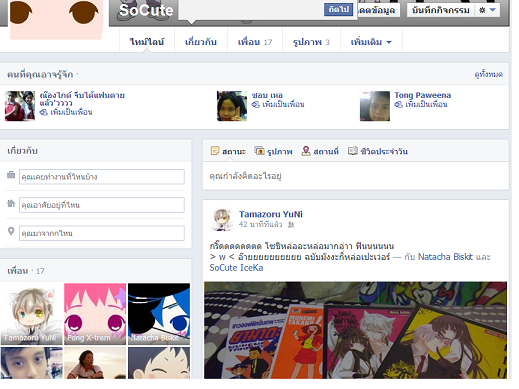
Task: Click Tamazoru YuNi post avatar
Action: [x=222, y=220]
